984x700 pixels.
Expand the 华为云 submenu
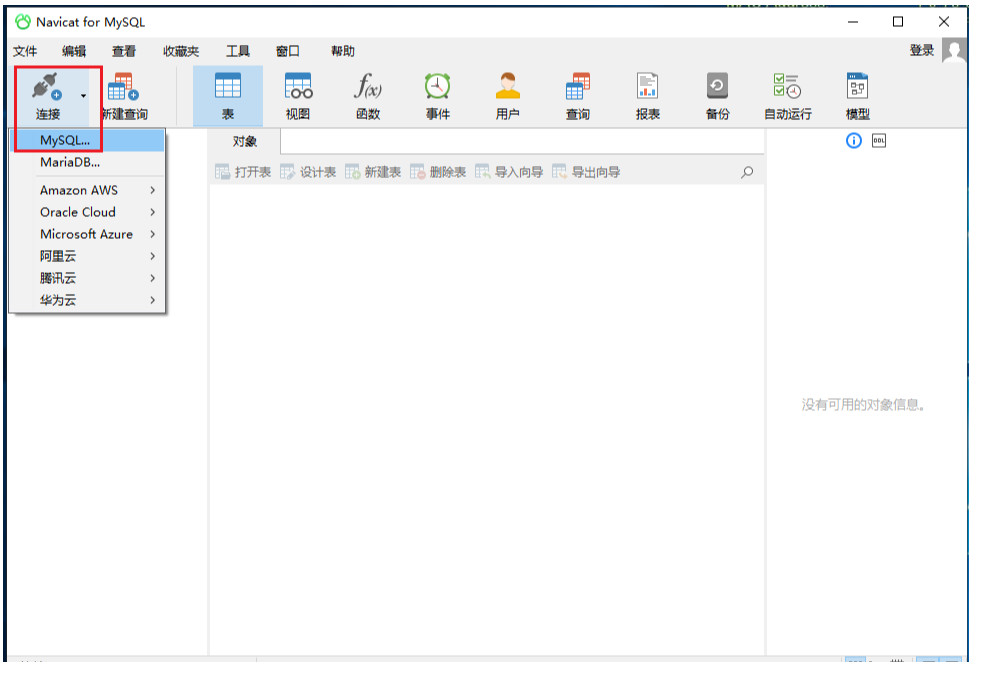(89, 300)
